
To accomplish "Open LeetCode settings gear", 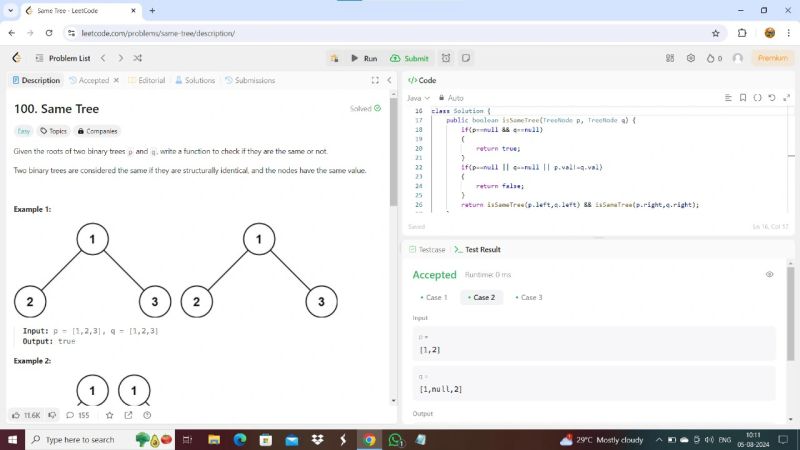I will click(691, 58).
